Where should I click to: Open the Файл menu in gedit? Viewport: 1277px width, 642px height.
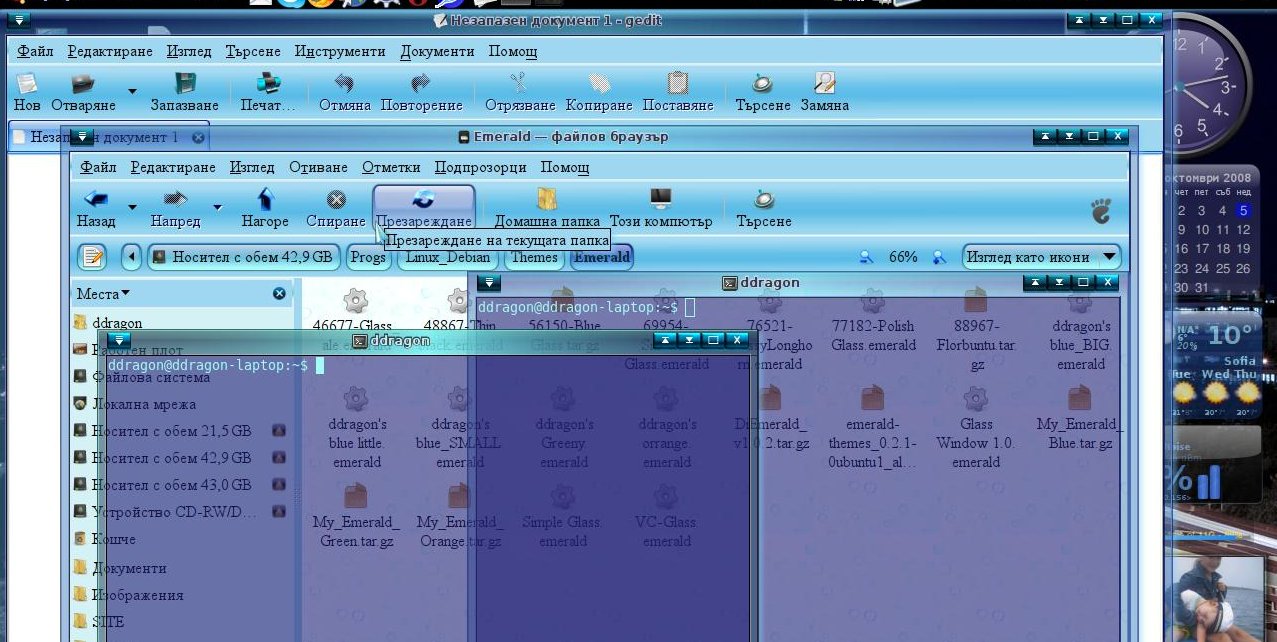point(35,51)
